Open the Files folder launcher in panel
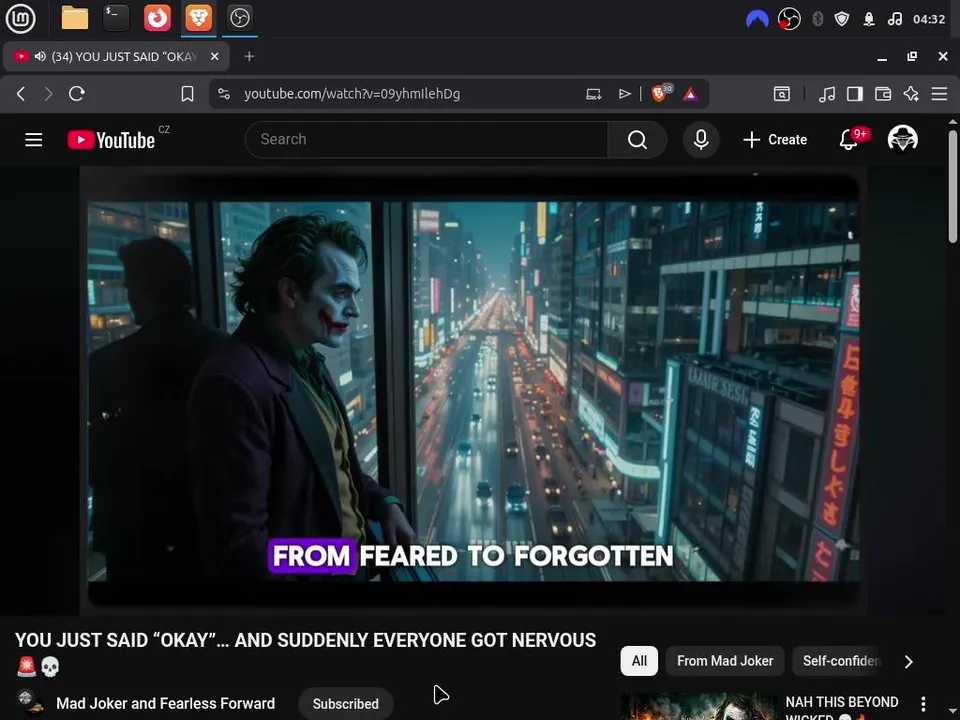Image resolution: width=960 pixels, height=720 pixels. click(75, 18)
